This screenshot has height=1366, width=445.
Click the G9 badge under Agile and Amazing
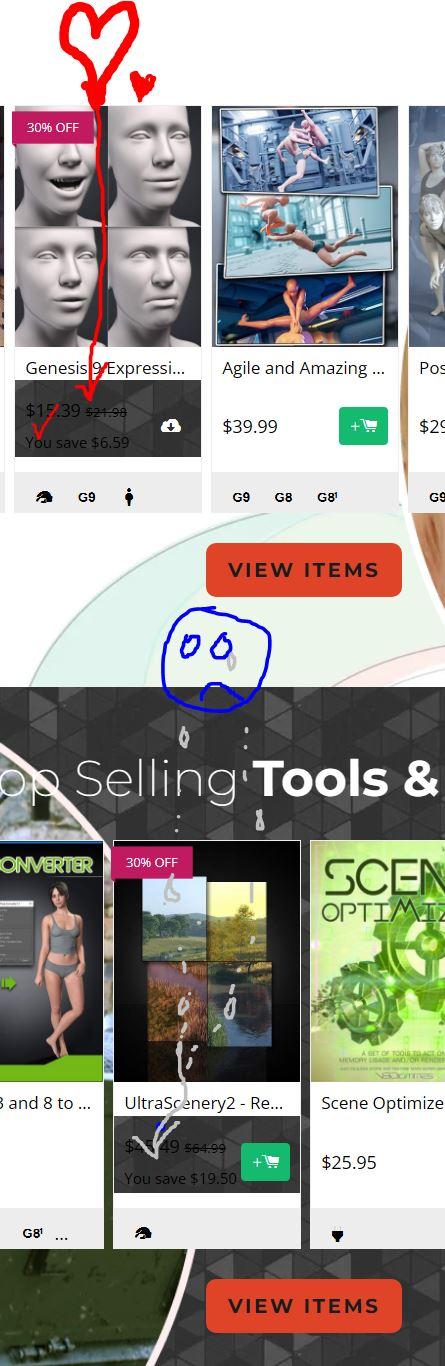(241, 497)
